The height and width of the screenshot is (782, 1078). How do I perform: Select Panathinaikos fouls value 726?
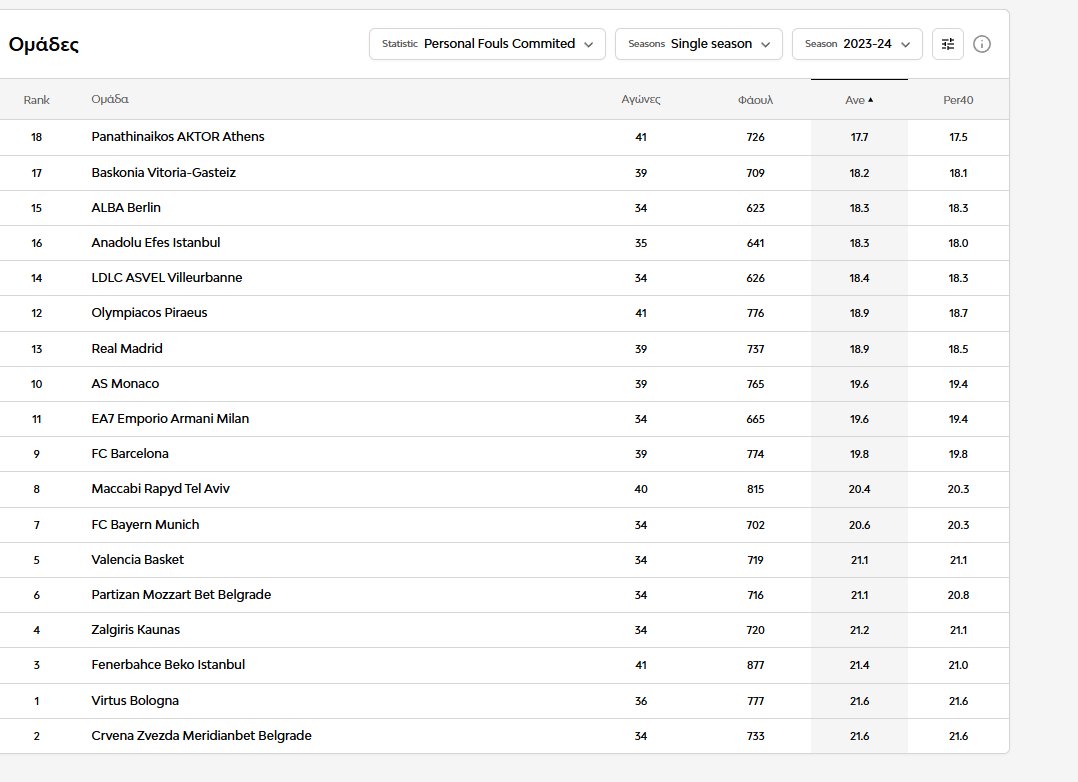(x=755, y=137)
